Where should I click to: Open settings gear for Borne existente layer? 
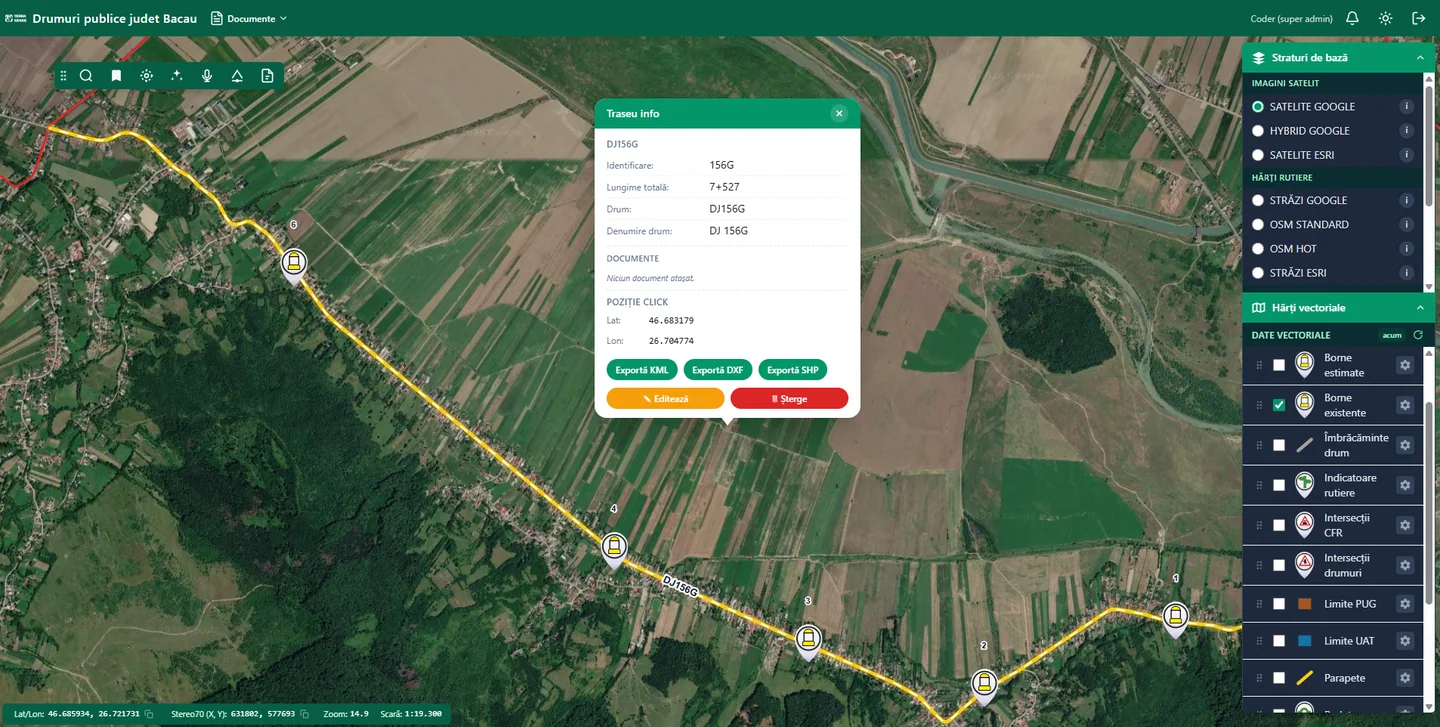click(1405, 405)
